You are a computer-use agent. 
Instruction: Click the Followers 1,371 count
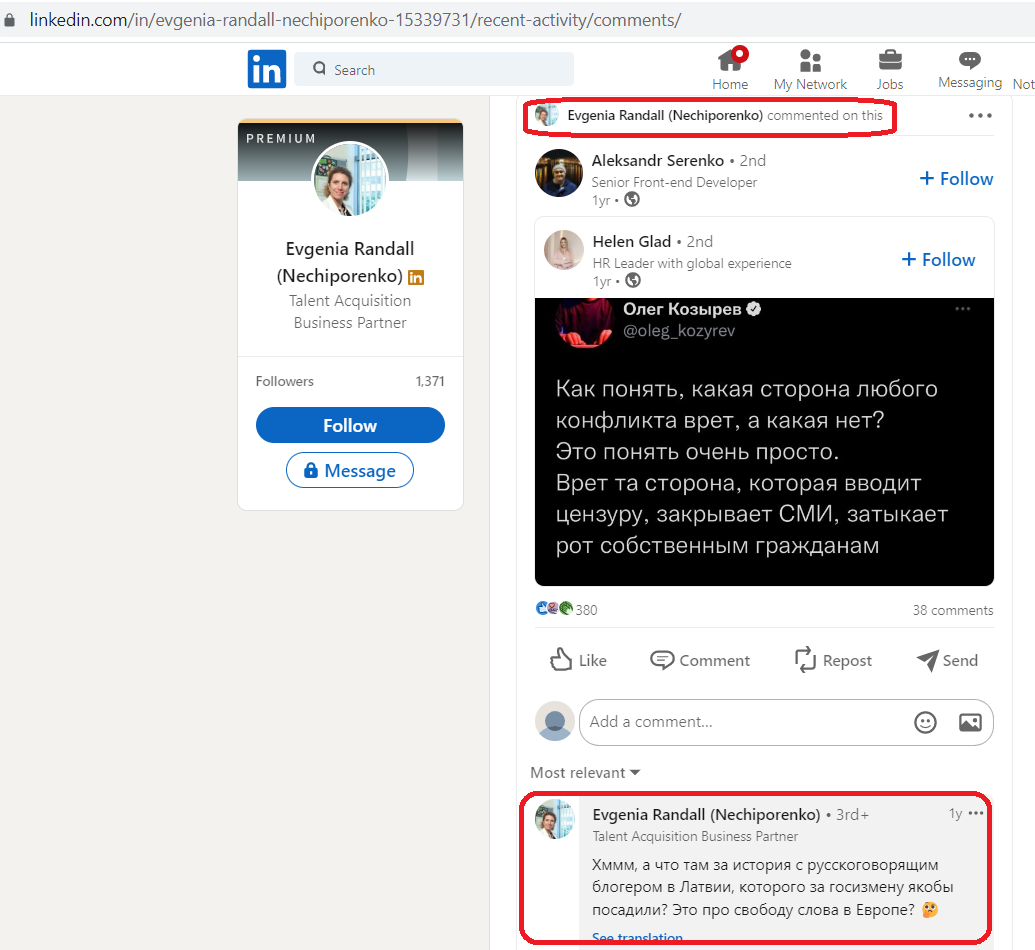pos(350,381)
